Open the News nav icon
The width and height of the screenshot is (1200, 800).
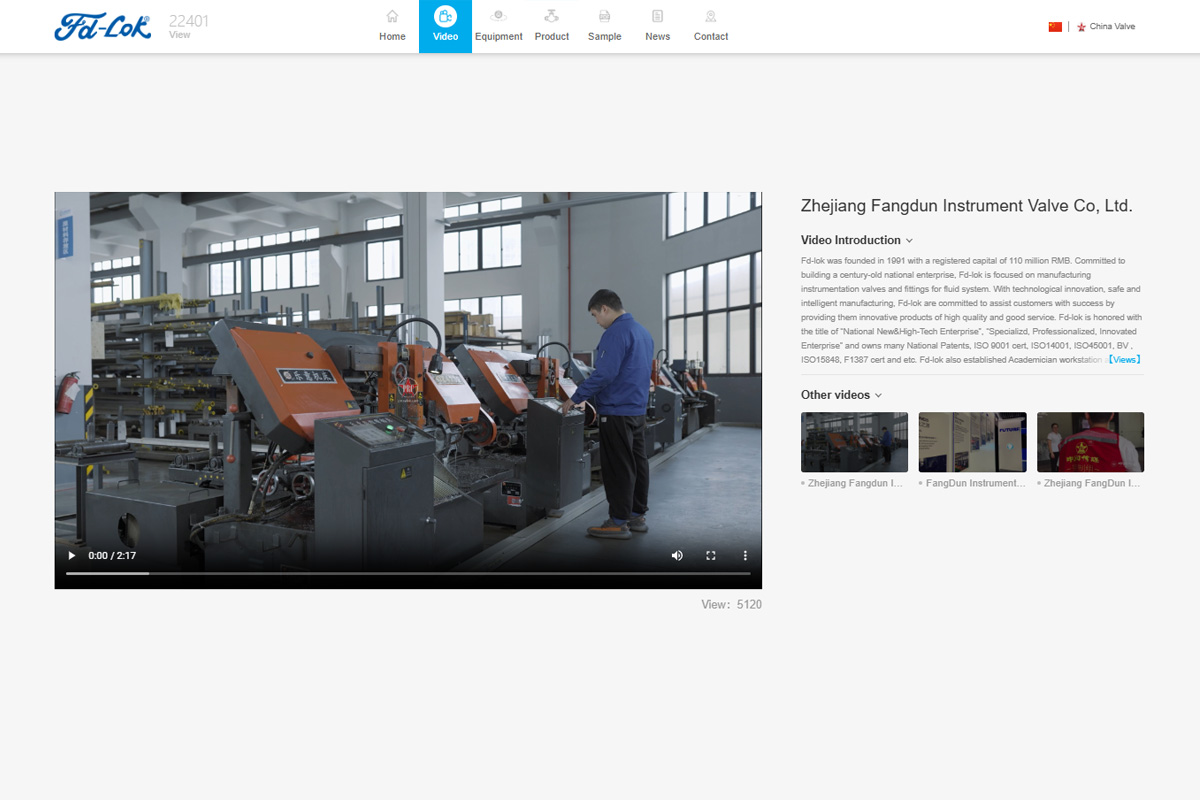(x=657, y=17)
